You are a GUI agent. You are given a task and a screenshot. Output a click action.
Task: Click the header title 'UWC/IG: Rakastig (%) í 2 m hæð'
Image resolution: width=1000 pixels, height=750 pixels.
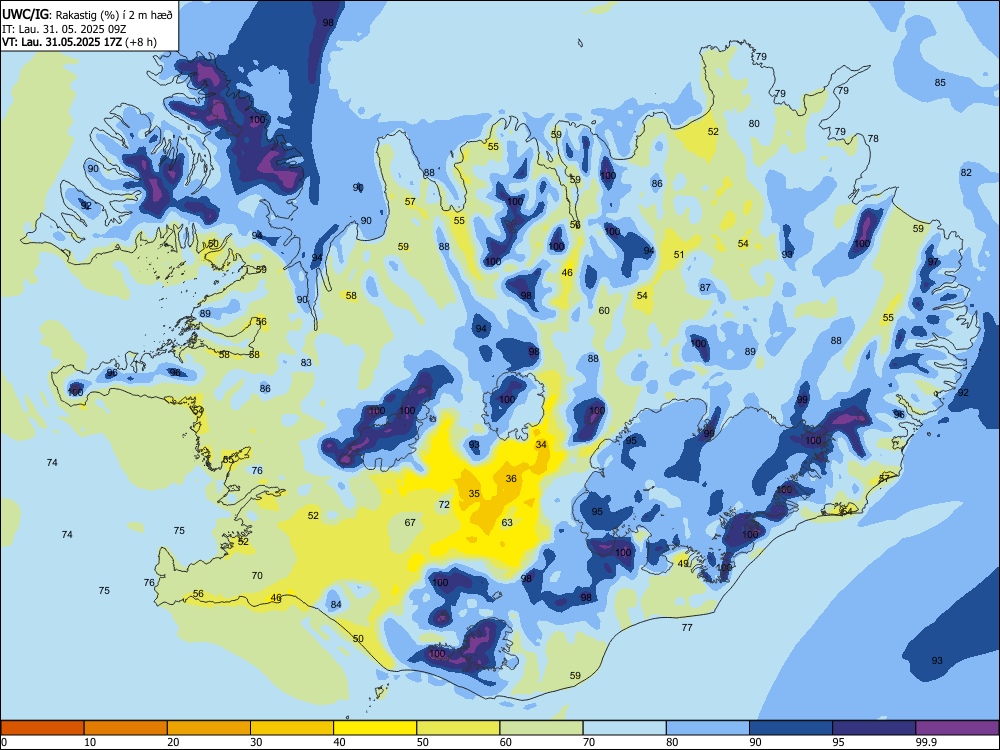tap(87, 15)
